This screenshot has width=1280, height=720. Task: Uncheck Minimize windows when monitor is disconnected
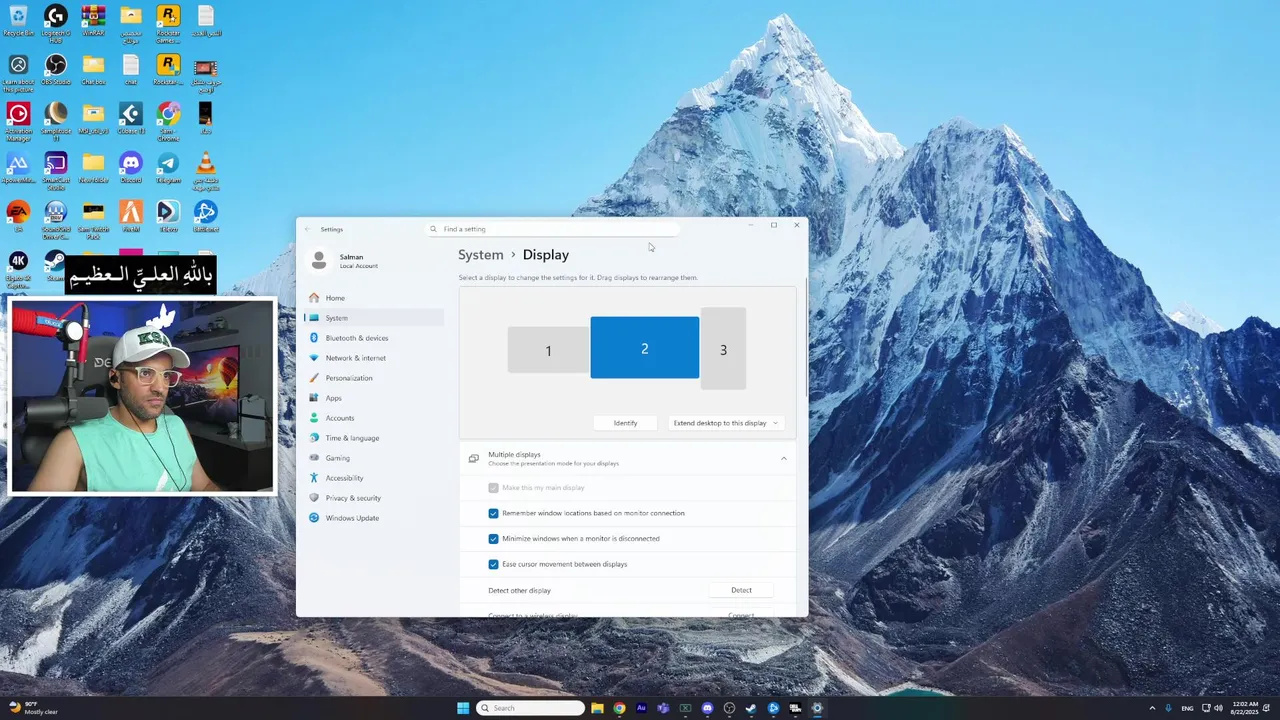coord(493,539)
